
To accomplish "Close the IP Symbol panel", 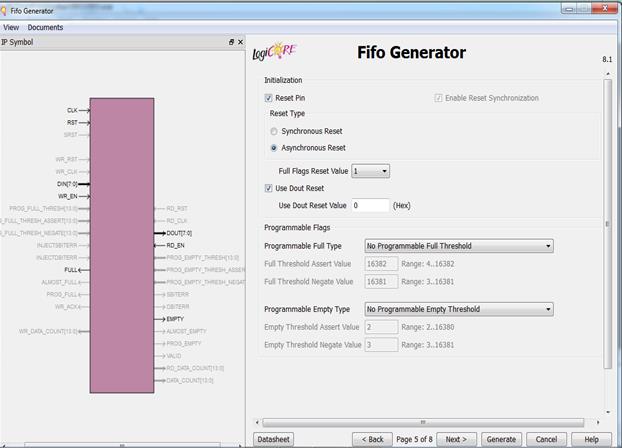I will point(240,42).
